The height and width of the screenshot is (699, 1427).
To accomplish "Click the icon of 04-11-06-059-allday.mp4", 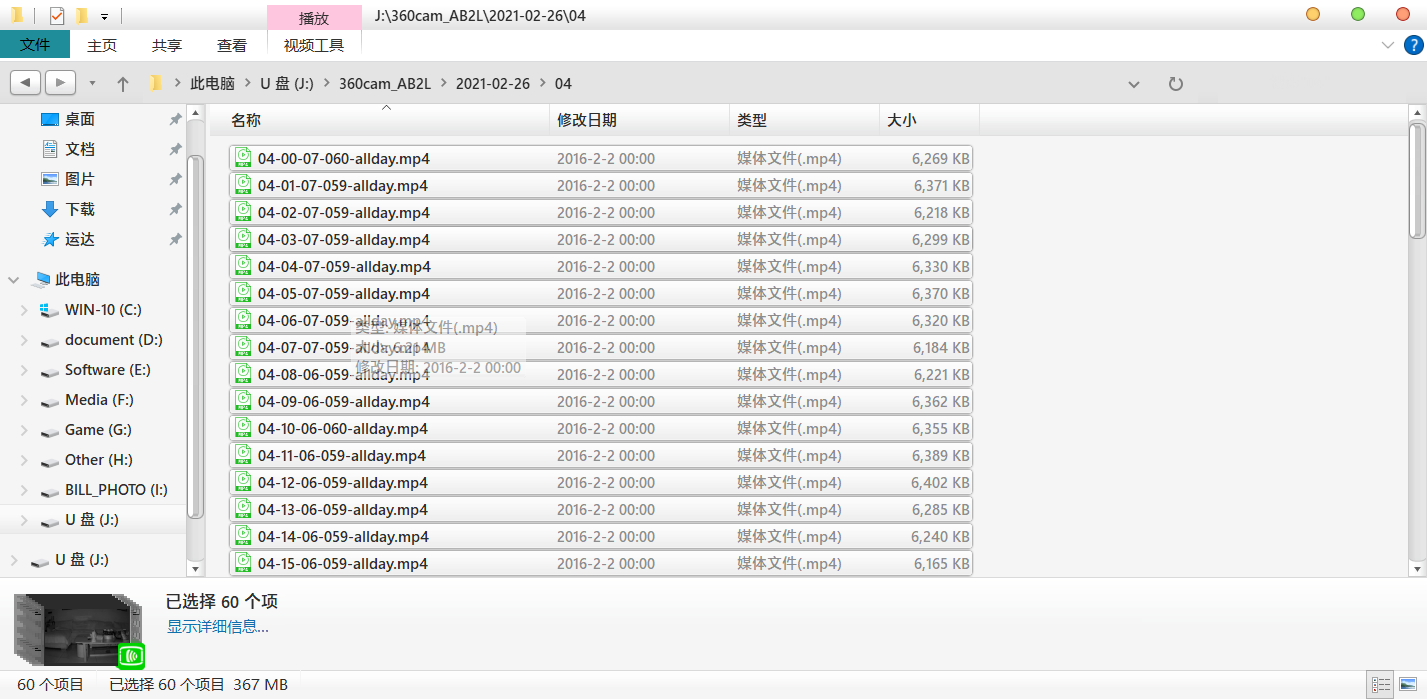I will [243, 455].
